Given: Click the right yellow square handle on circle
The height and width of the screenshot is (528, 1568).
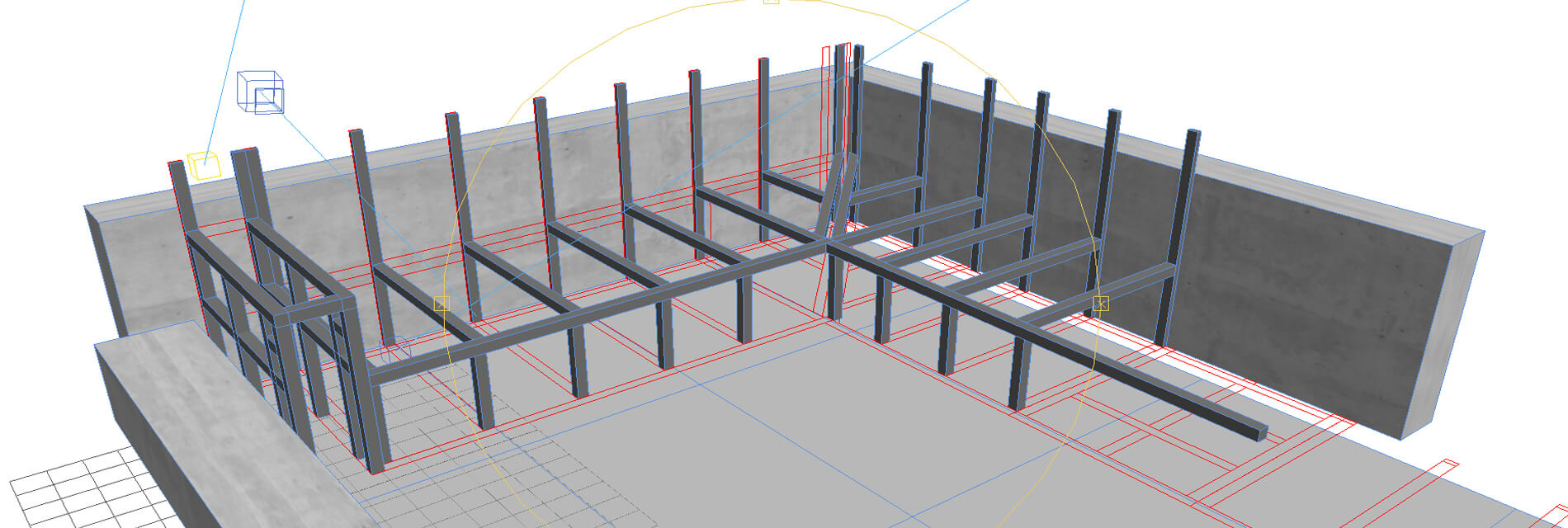Looking at the screenshot, I should [1100, 304].
